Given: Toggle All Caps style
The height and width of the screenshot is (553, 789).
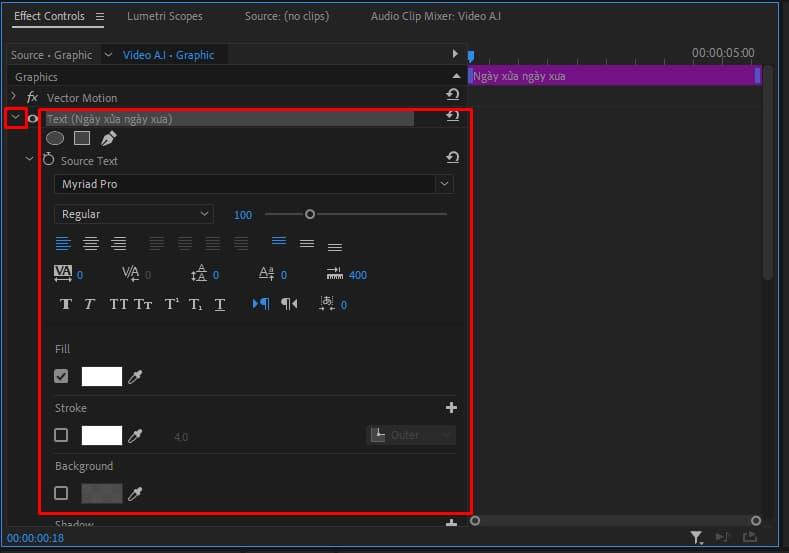Looking at the screenshot, I should (x=119, y=304).
